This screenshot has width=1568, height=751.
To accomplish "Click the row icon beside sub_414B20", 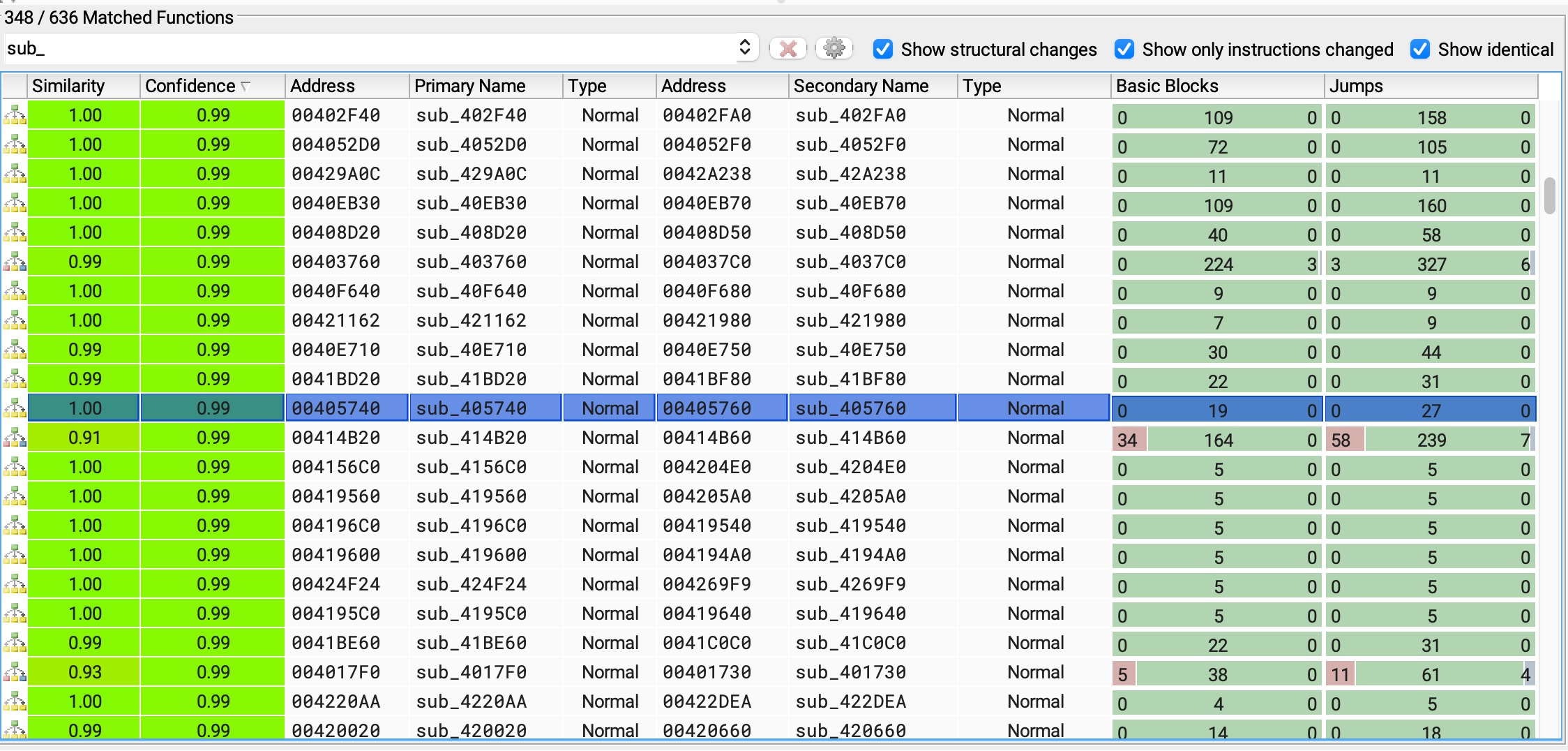I will click(x=15, y=438).
